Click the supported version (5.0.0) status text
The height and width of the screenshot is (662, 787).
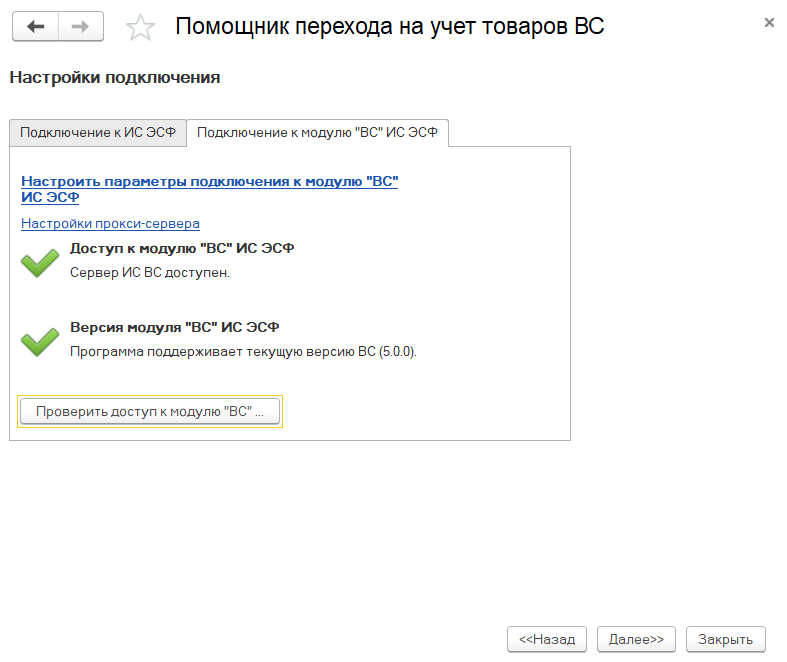[x=243, y=351]
